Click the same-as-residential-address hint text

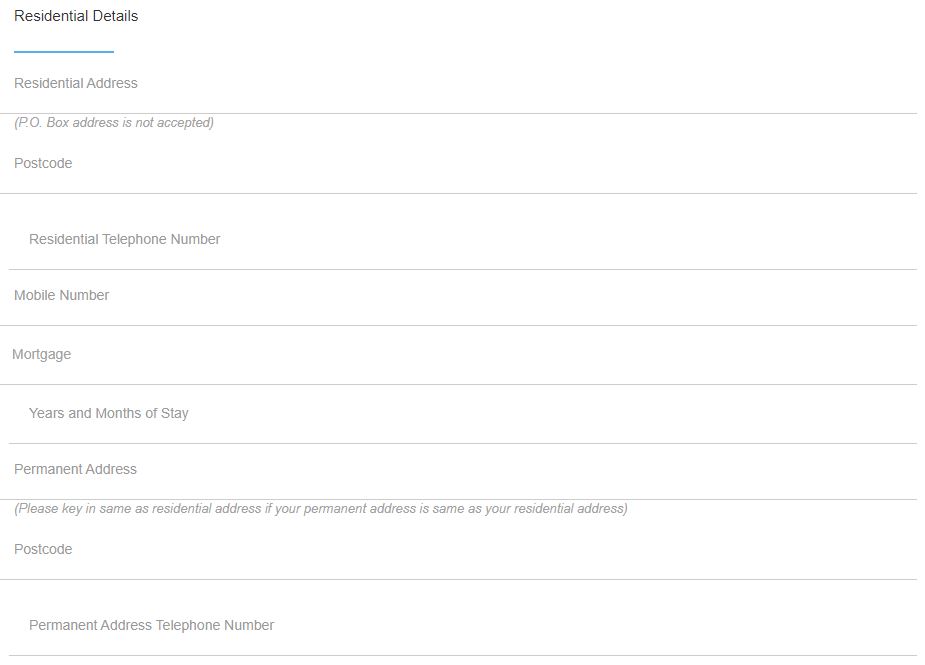[321, 509]
